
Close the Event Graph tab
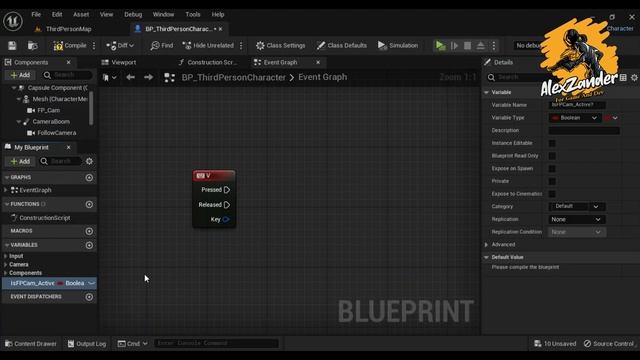[318, 62]
